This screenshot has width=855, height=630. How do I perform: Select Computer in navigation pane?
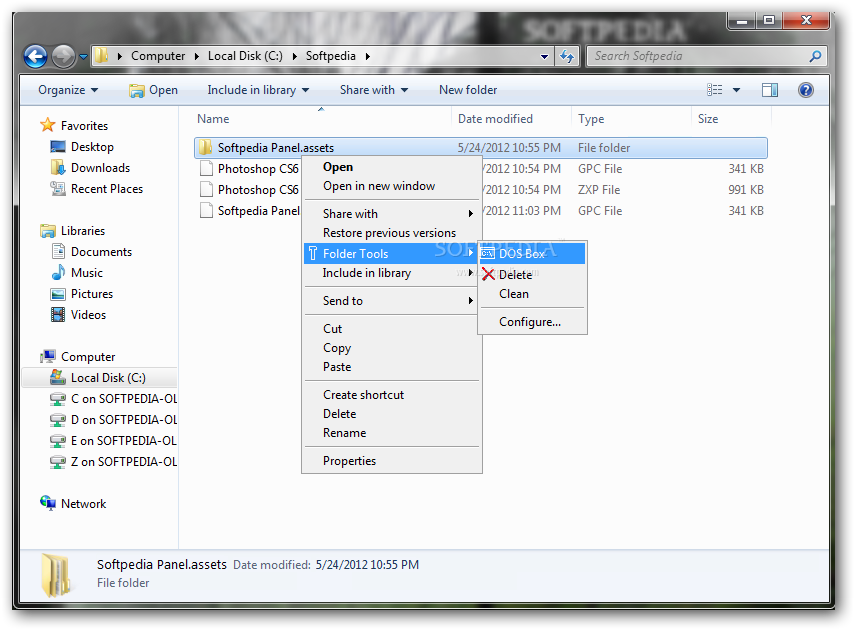tap(77, 357)
